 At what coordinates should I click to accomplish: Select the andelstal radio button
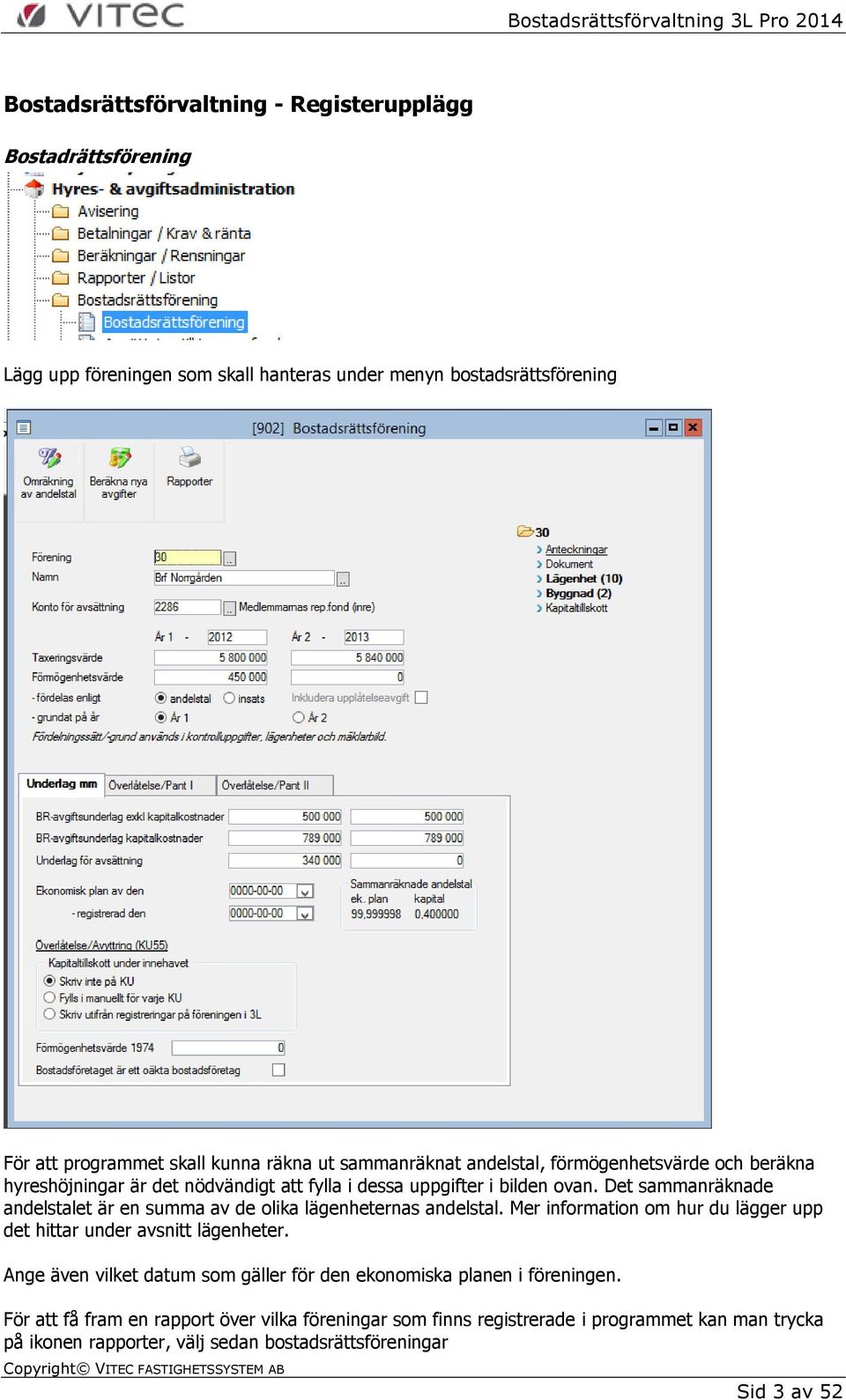tap(160, 698)
